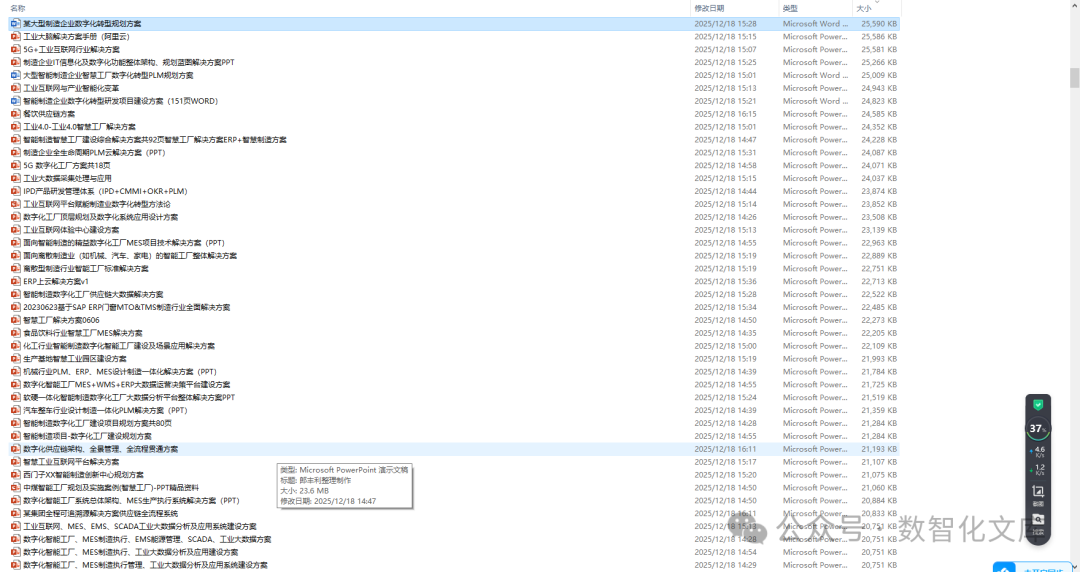Click the icon for 食品饮料行业智慧工厂MES解决方案
The height and width of the screenshot is (572, 1080).
16,333
